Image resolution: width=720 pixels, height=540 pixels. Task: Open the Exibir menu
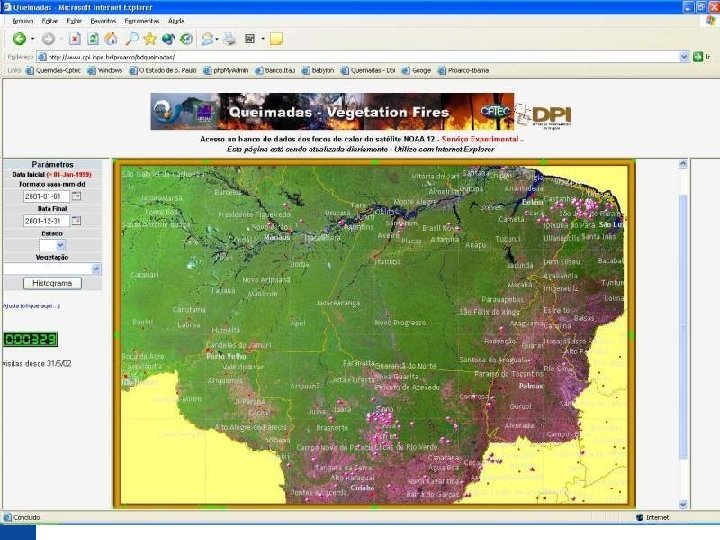74,21
